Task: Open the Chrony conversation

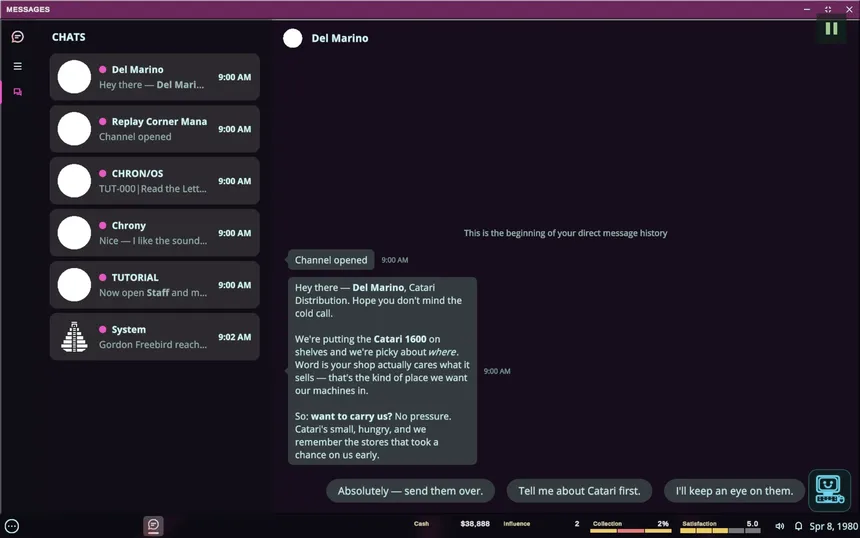Action: [155, 233]
